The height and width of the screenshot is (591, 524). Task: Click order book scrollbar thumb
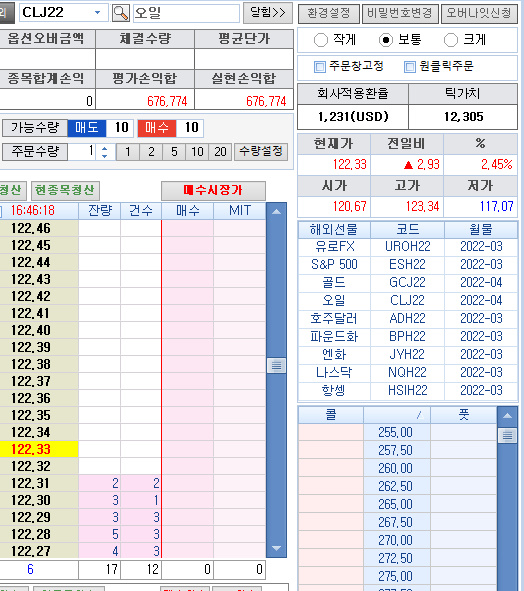(x=276, y=366)
